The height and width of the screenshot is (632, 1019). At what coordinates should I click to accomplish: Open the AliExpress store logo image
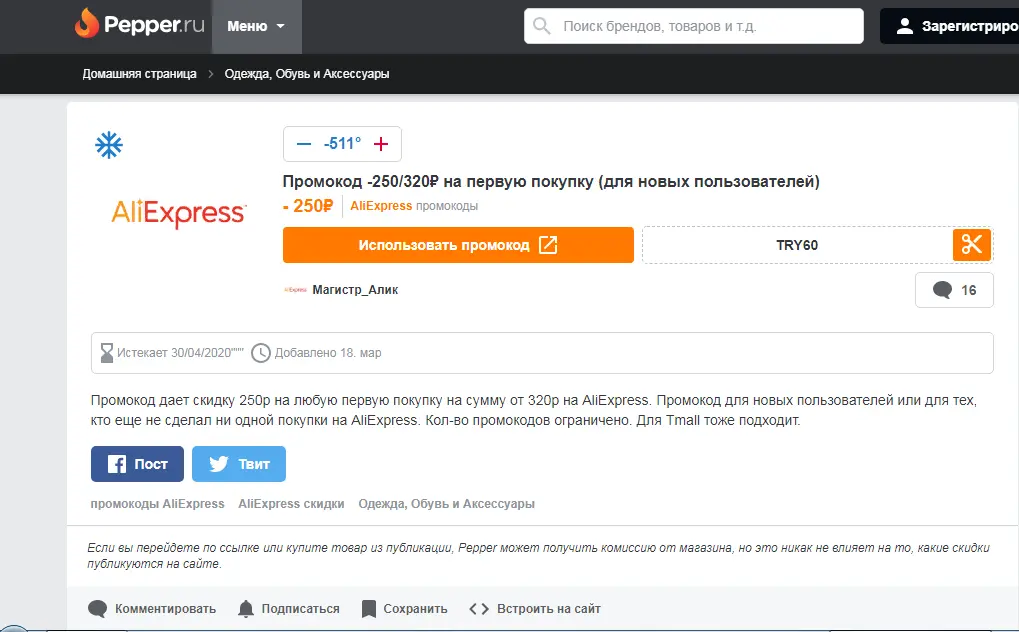click(x=179, y=213)
